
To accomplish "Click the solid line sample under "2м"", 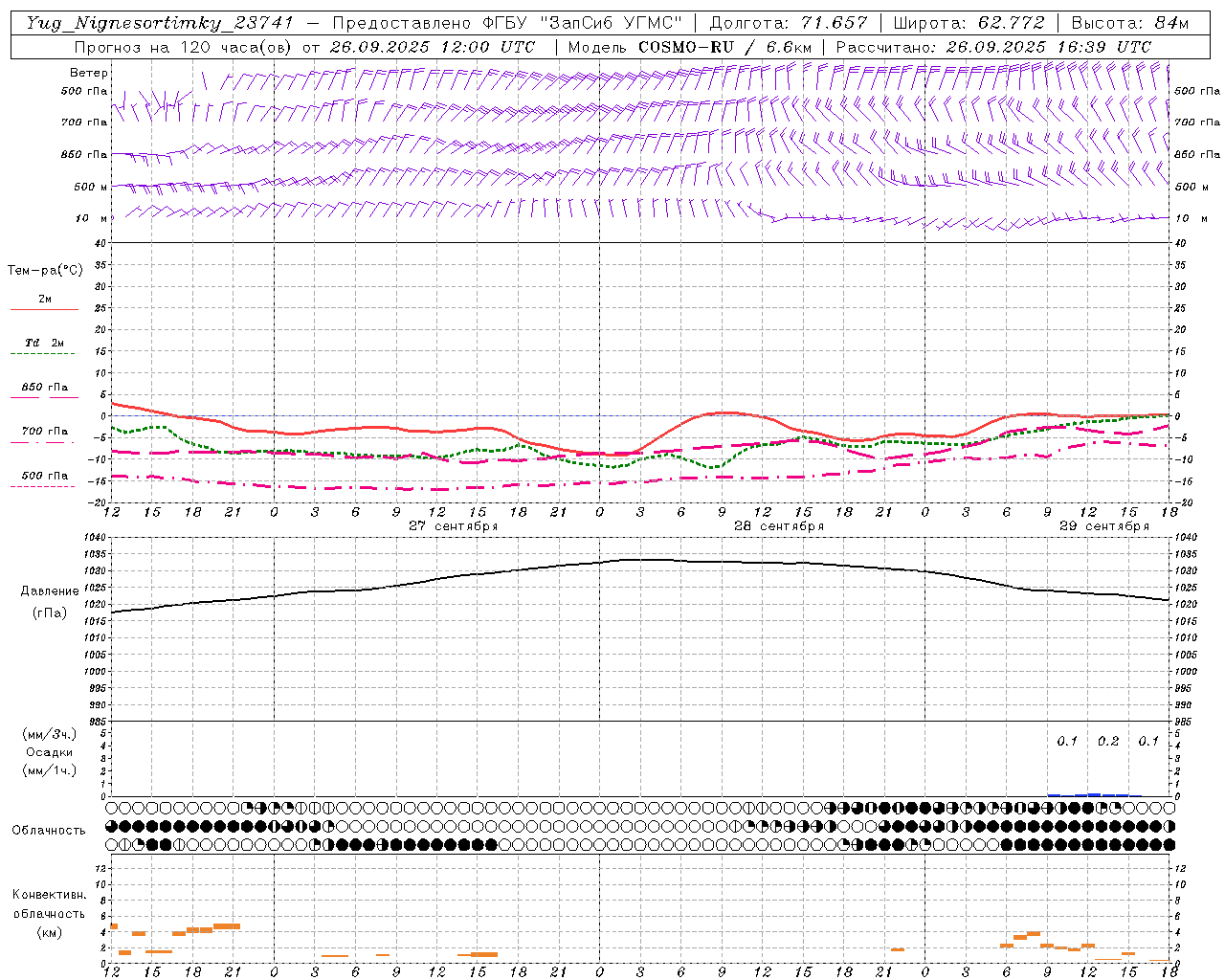I will [x=44, y=309].
